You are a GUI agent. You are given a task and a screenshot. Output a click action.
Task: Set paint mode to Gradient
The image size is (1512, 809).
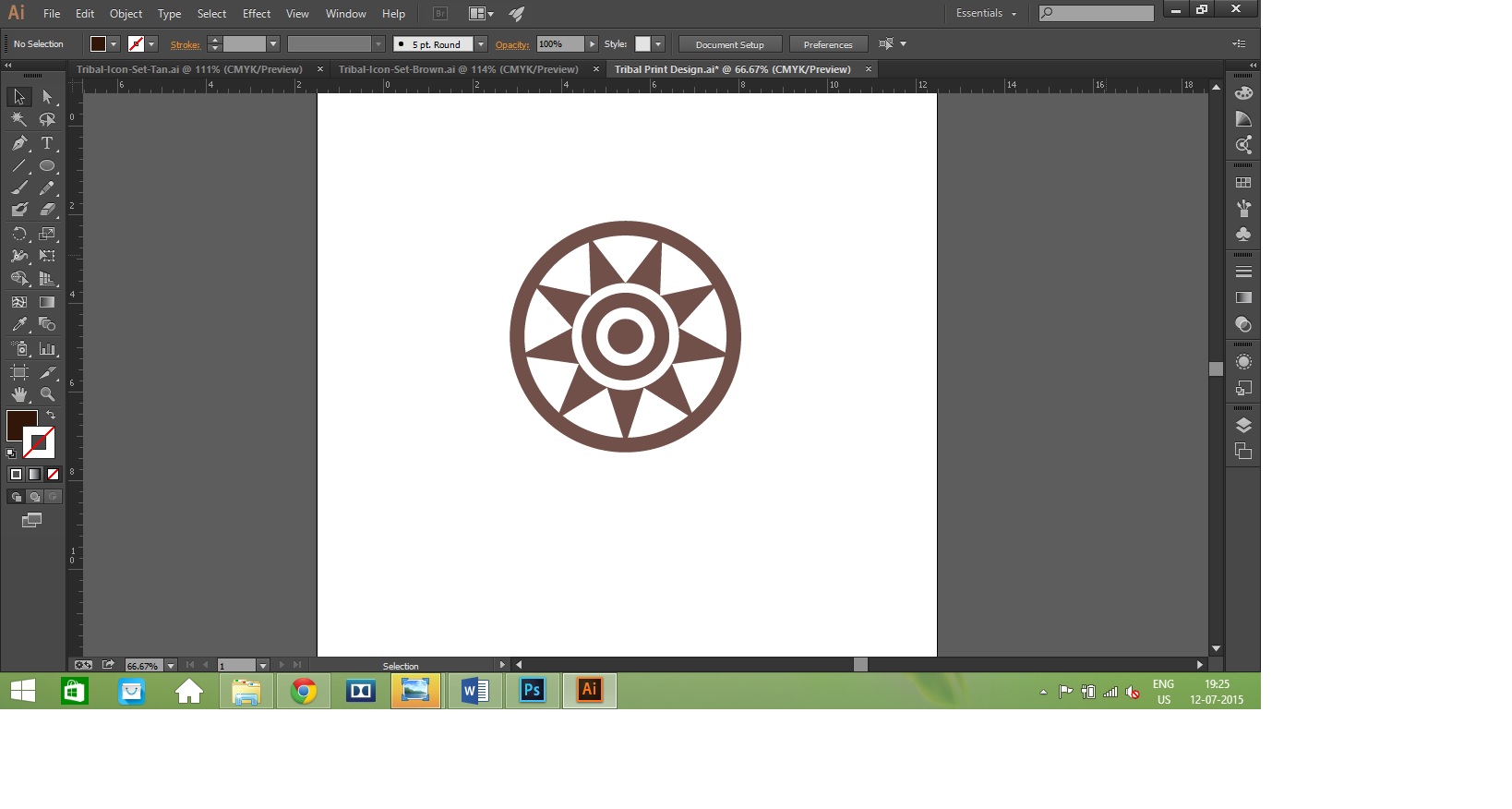(34, 475)
